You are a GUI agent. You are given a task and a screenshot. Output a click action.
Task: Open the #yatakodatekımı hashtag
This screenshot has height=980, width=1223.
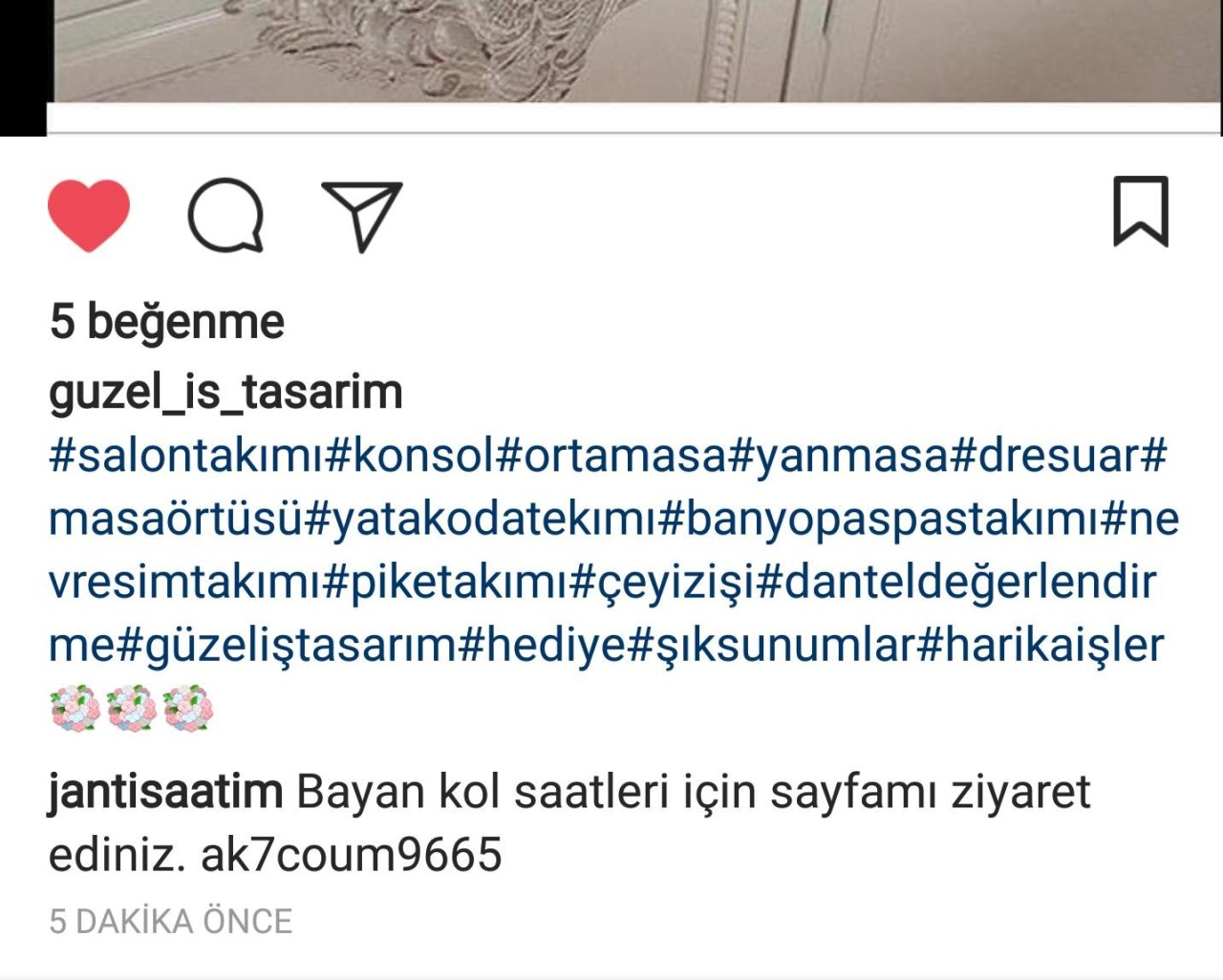click(482, 520)
